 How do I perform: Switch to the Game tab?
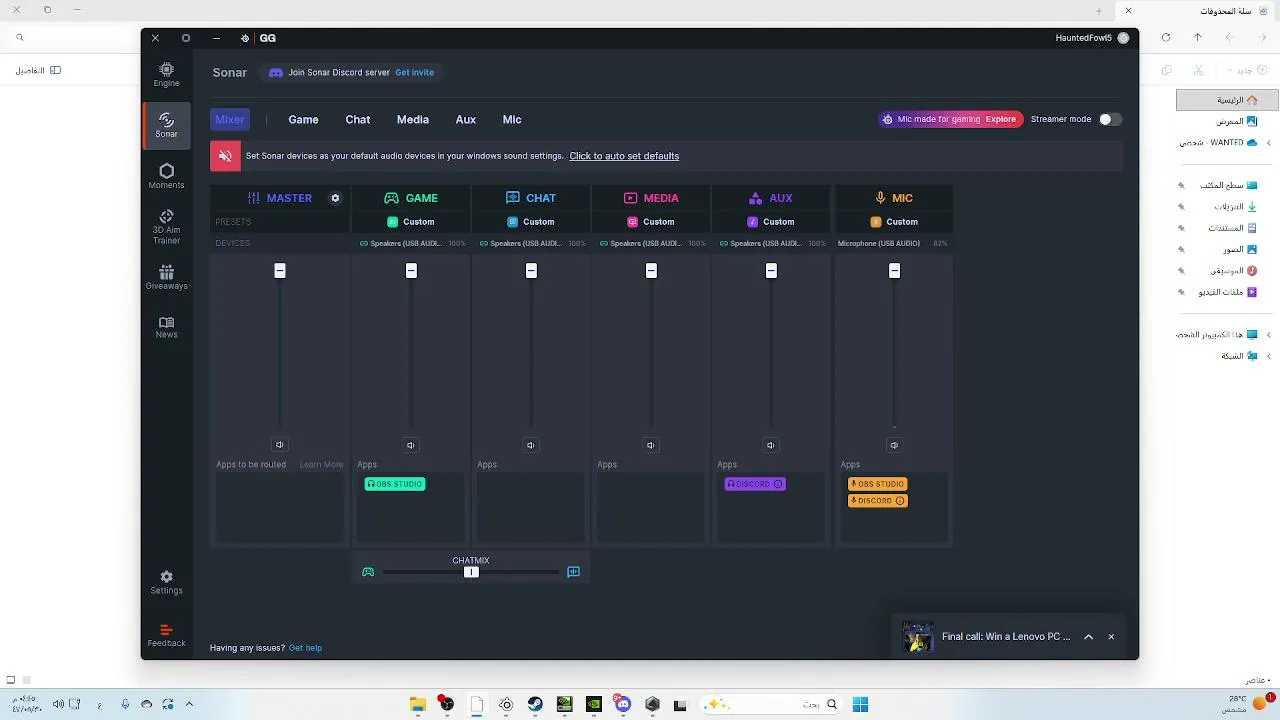303,119
